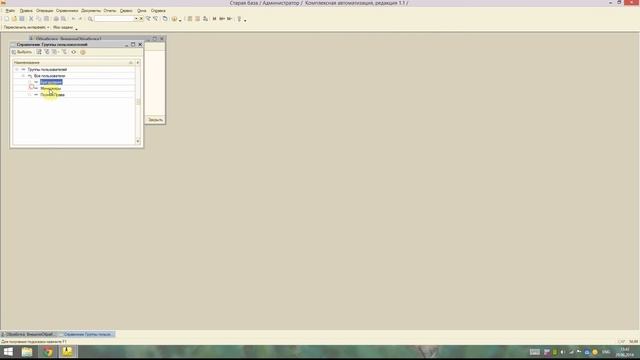640x360 pixels.
Task: Open the toolbar options arrow at toolbar end
Action: [245, 20]
